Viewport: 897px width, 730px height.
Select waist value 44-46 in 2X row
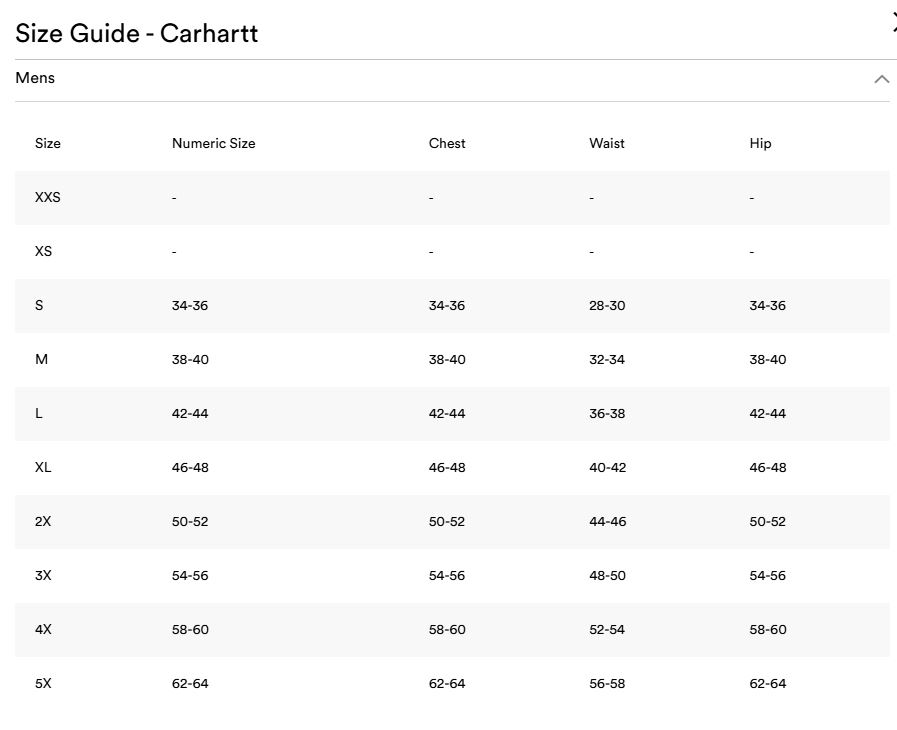click(x=607, y=521)
